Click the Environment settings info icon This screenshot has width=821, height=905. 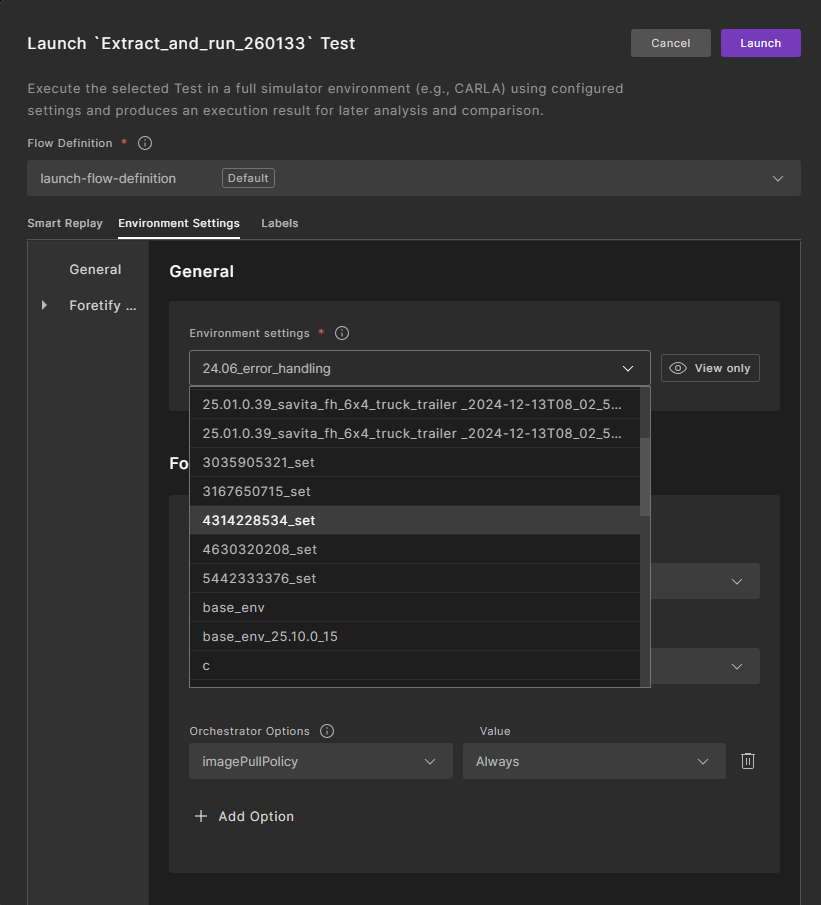[342, 333]
